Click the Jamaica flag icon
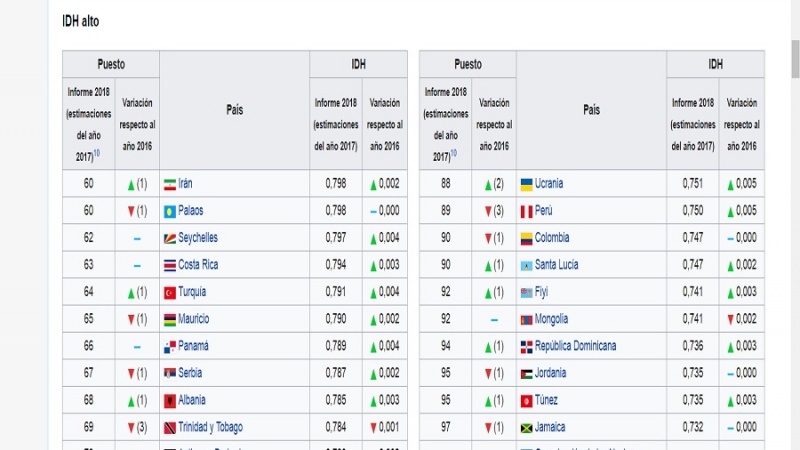800x450 pixels. 525,427
